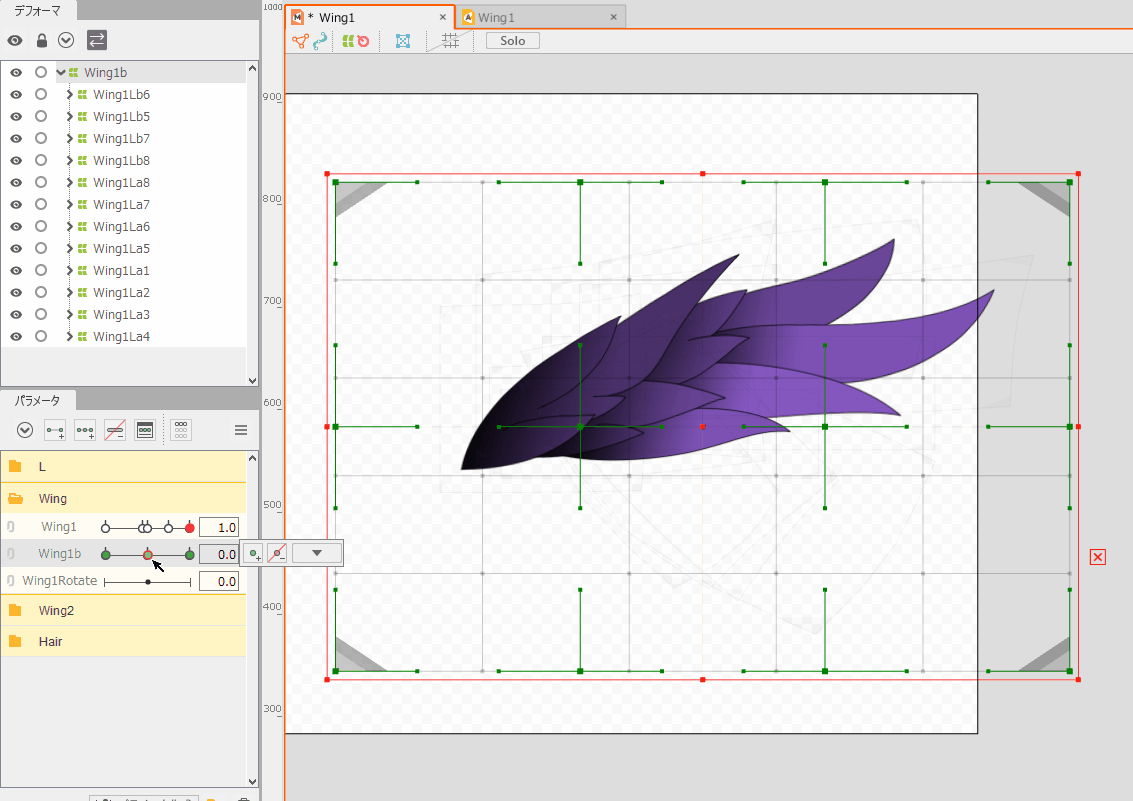This screenshot has height=801, width=1133.
Task: Expand the Wing1La1 deformer
Action: (x=69, y=271)
